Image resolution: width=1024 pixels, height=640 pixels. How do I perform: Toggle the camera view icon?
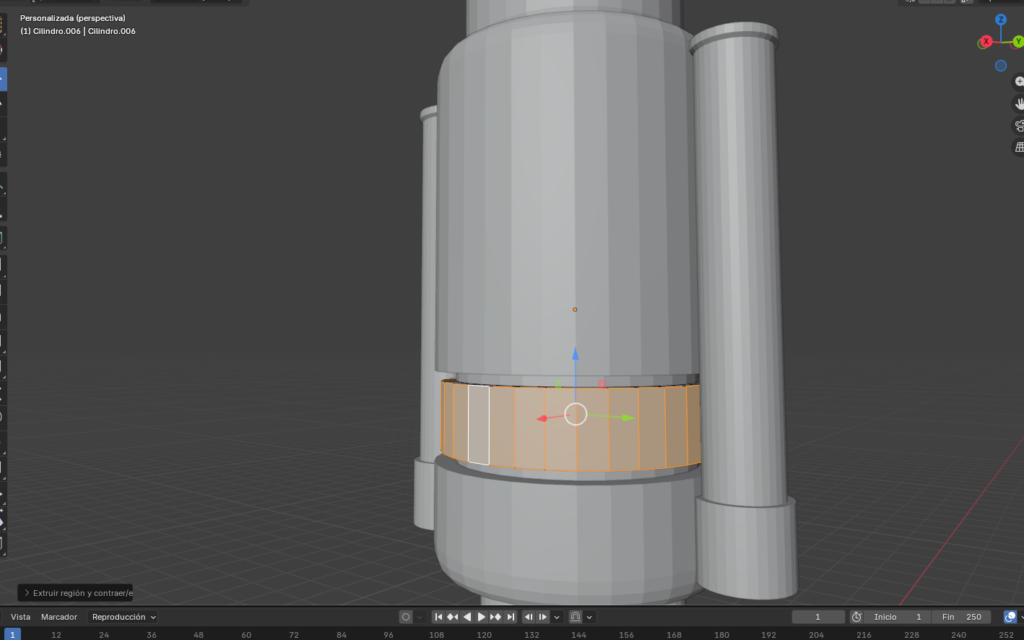click(x=1019, y=125)
